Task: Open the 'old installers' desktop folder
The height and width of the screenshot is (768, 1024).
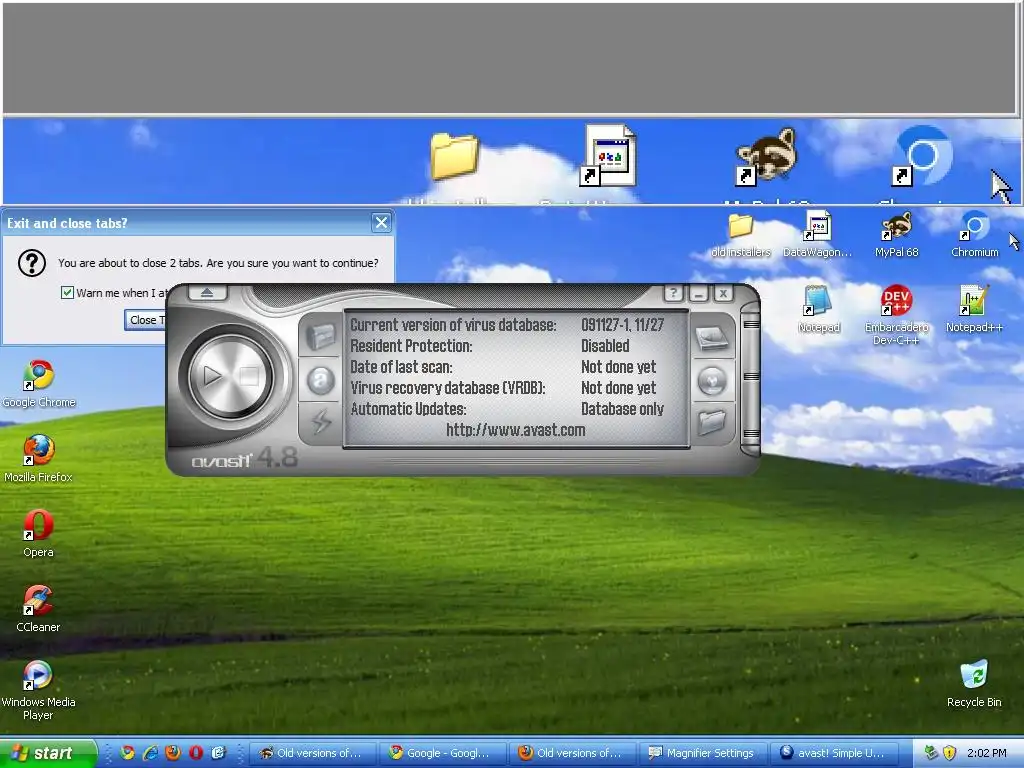Action: pos(741,234)
